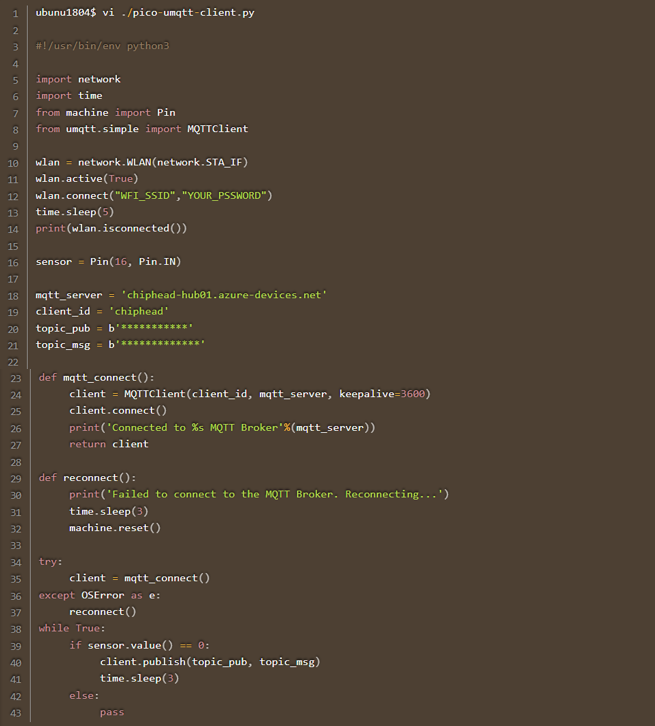The width and height of the screenshot is (655, 726).
Task: Click 'except OSError as e:' line
Action: [100, 595]
